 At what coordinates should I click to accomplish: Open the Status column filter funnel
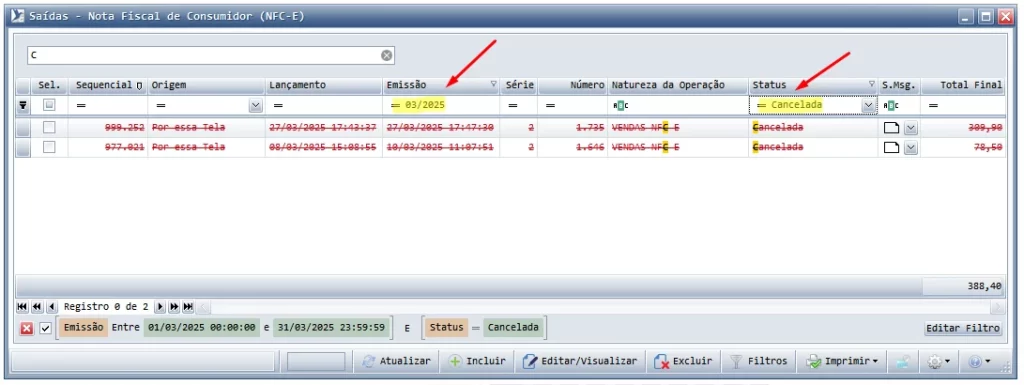871,84
